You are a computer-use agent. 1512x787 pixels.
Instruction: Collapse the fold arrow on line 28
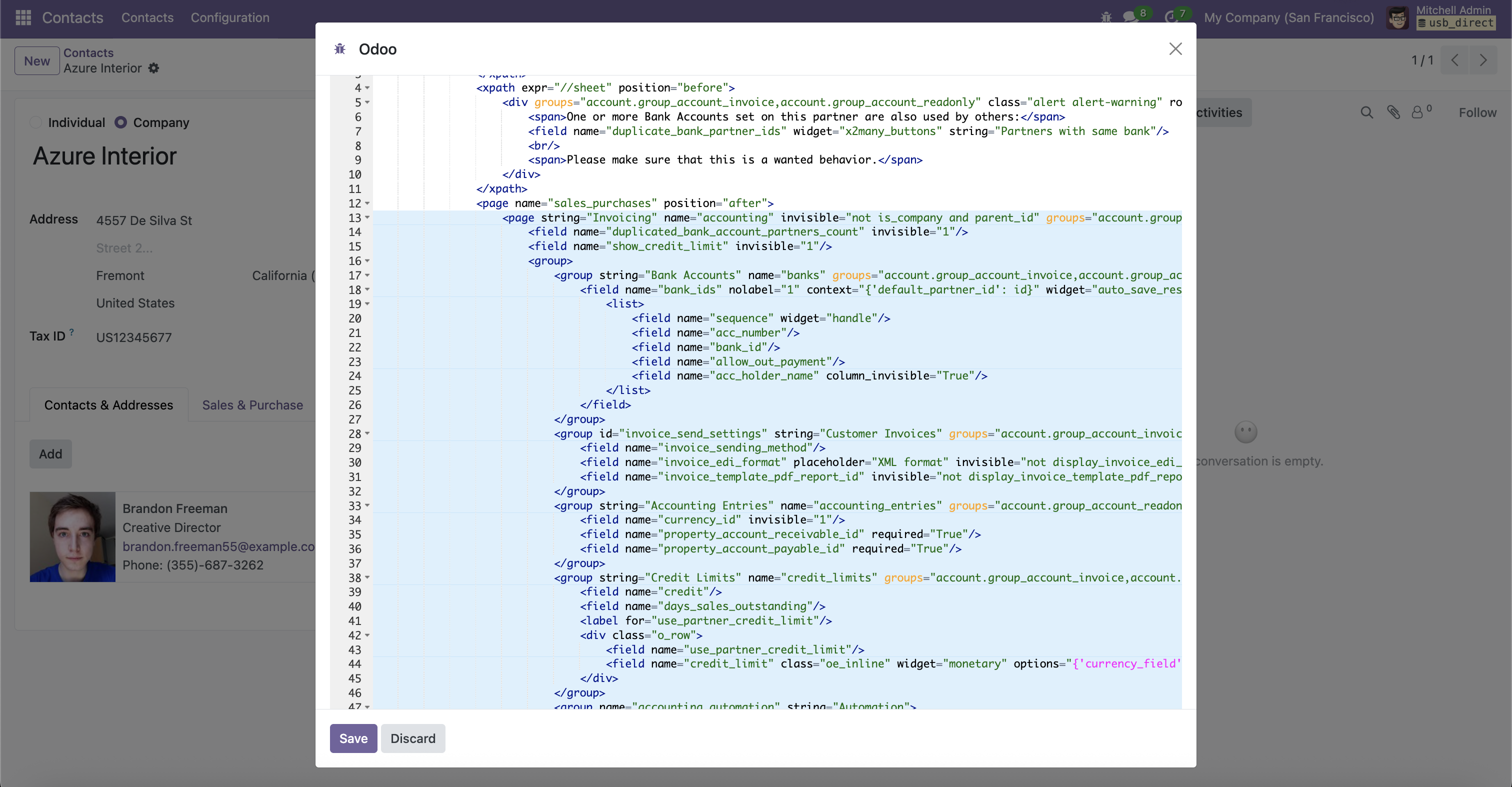coord(367,433)
